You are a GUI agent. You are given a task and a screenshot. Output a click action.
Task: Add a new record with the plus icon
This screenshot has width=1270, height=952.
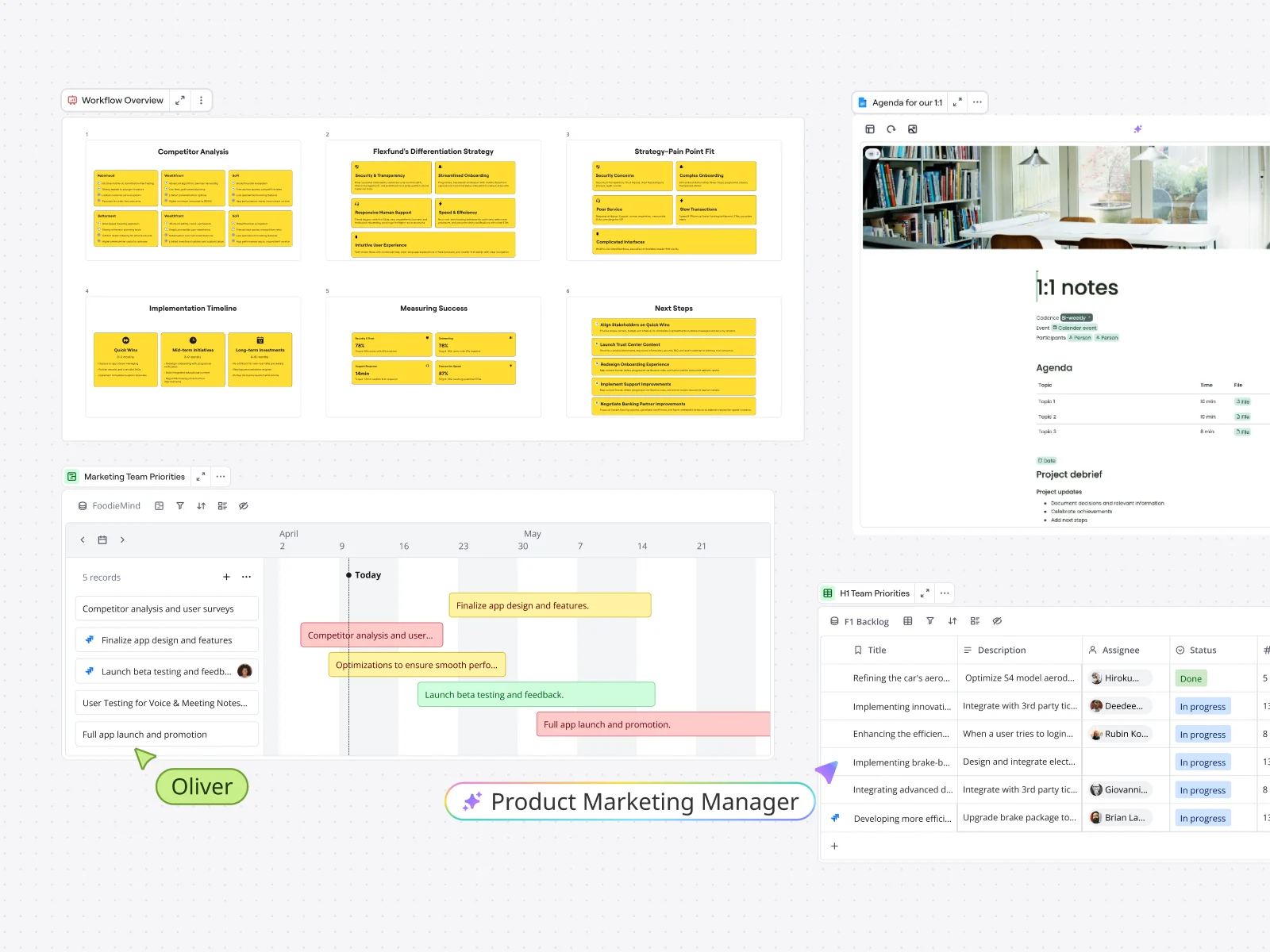pyautogui.click(x=226, y=578)
